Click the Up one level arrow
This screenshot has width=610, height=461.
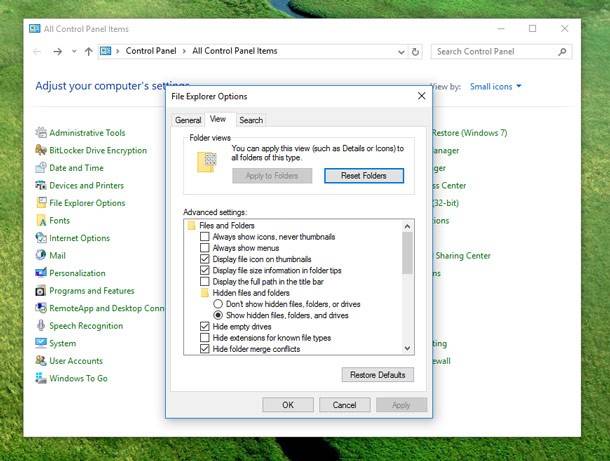[x=89, y=51]
